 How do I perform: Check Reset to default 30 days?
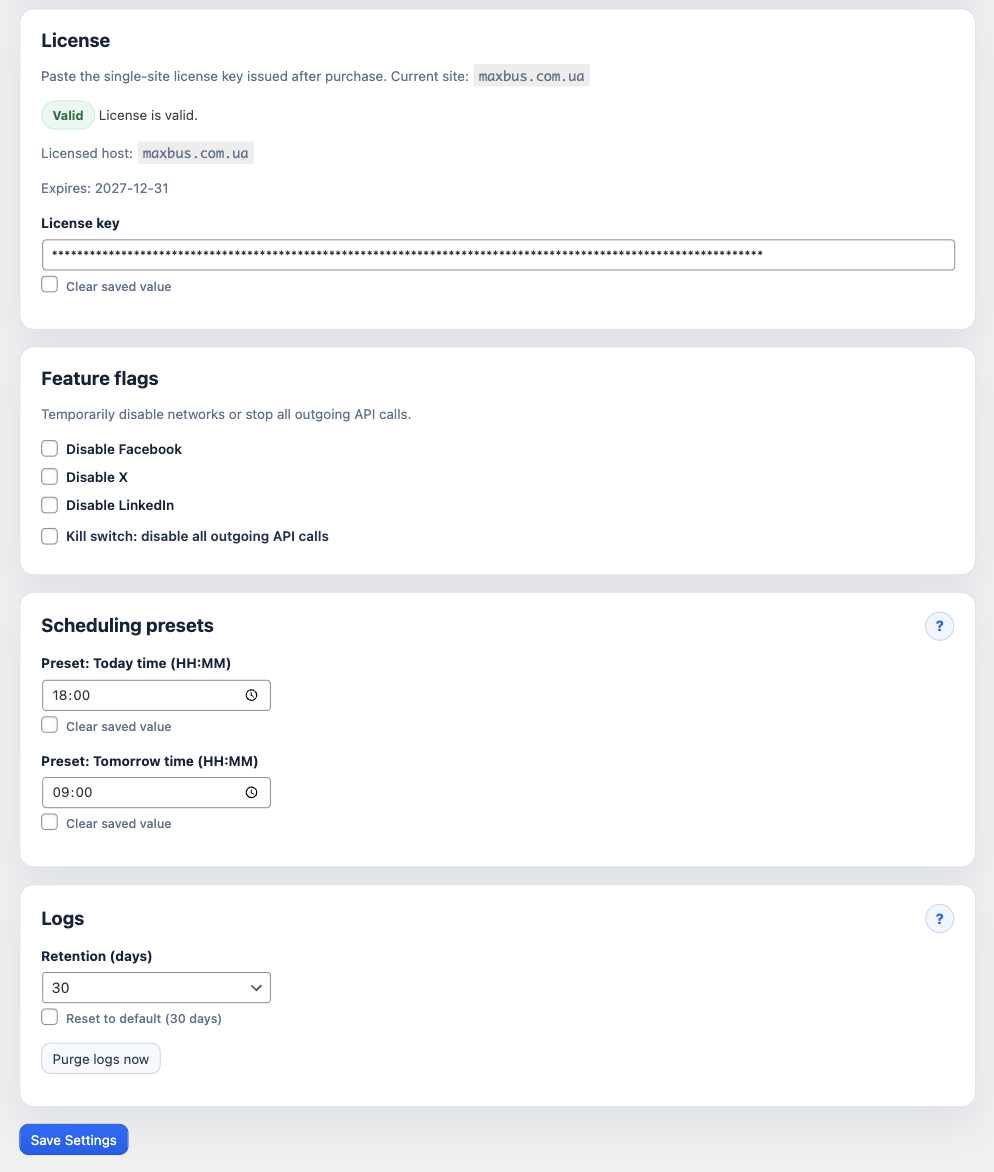49,1016
